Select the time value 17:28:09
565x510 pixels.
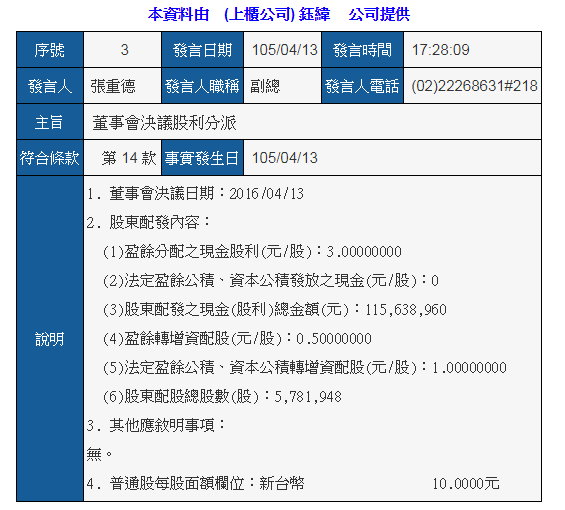pos(440,50)
